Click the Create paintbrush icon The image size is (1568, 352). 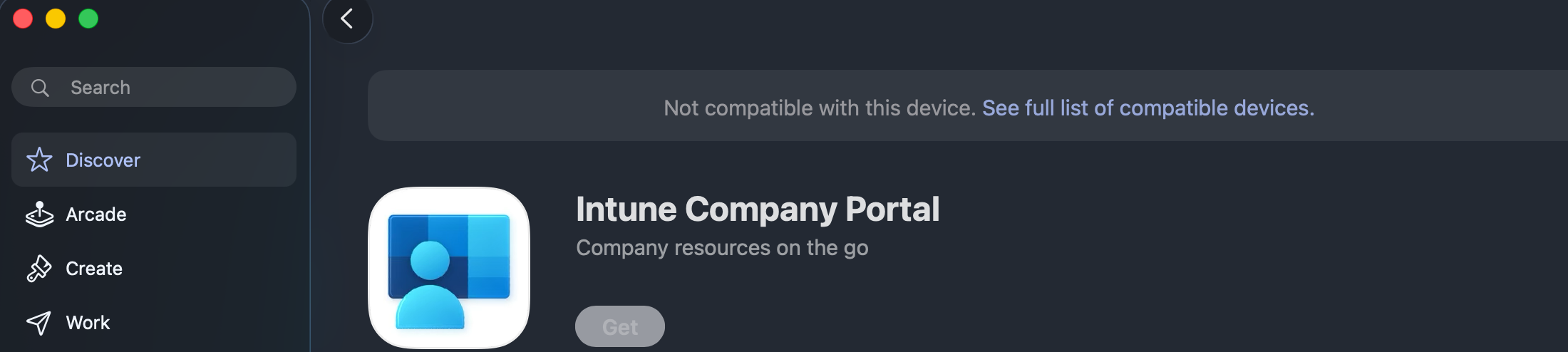pos(39,269)
